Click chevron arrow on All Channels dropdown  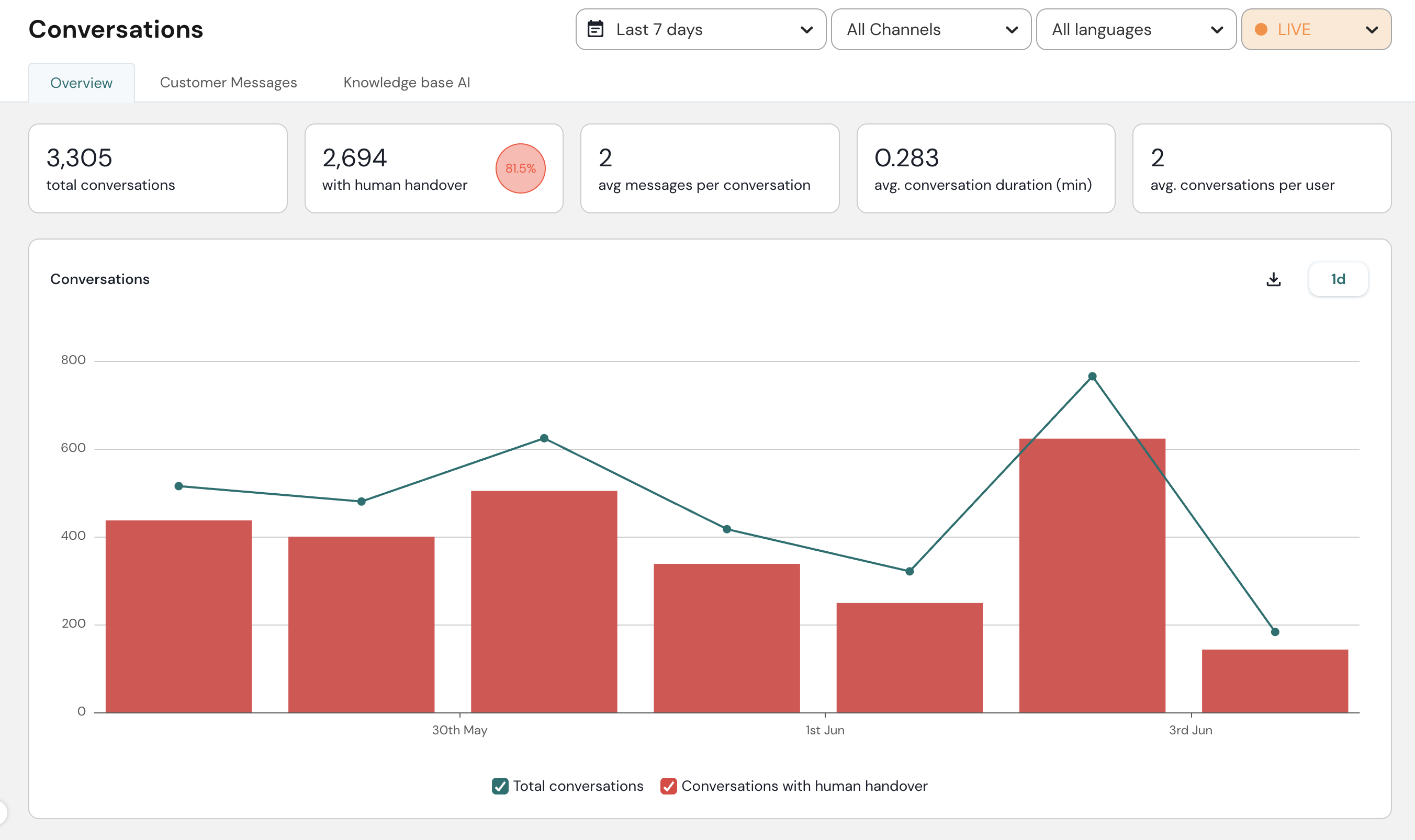pyautogui.click(x=1012, y=29)
